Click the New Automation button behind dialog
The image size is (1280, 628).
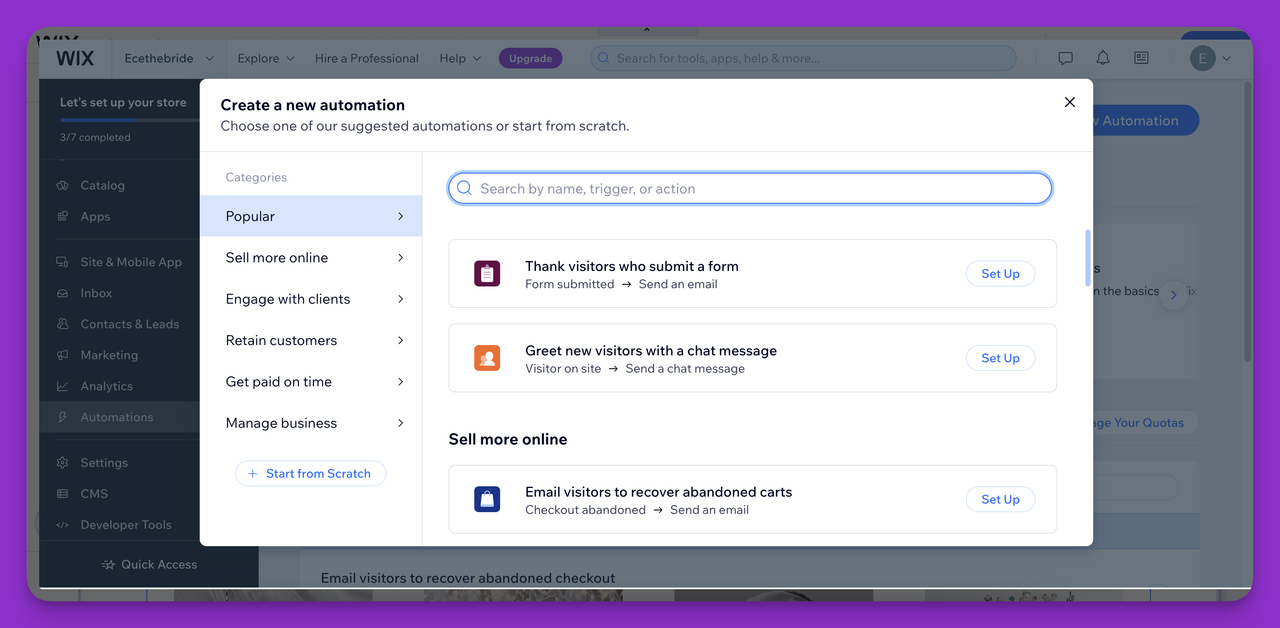(1146, 121)
